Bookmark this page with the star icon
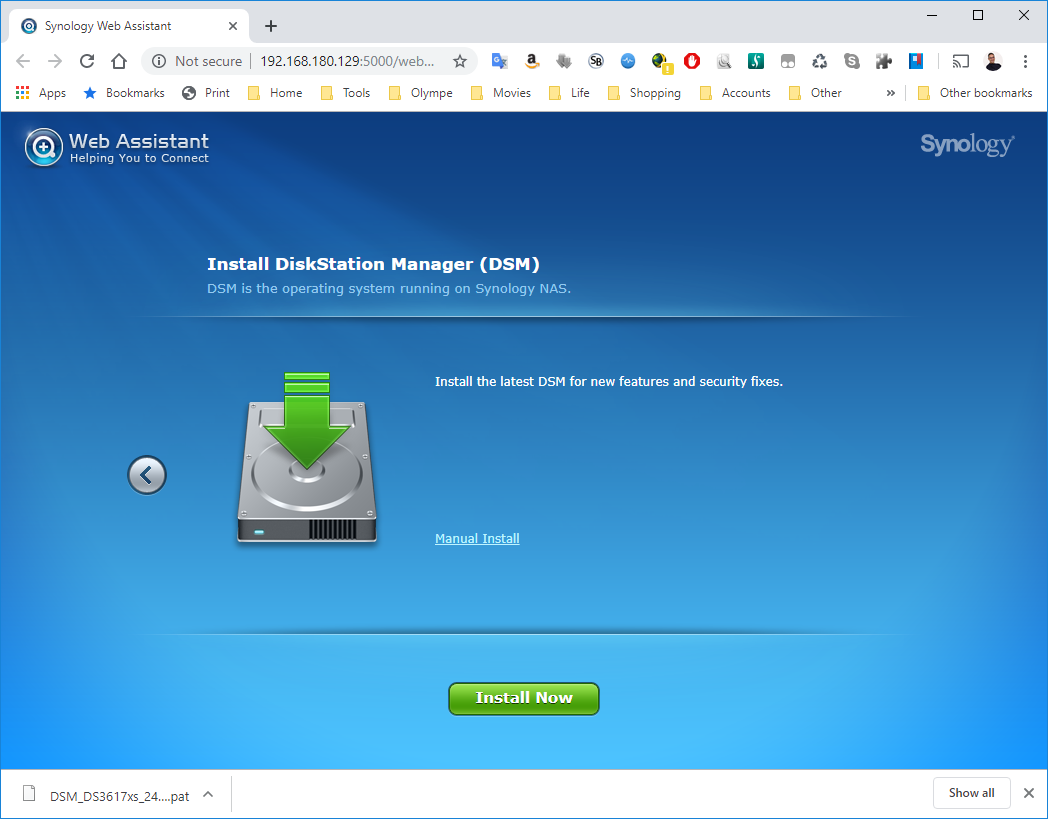Image resolution: width=1048 pixels, height=819 pixels. click(460, 61)
